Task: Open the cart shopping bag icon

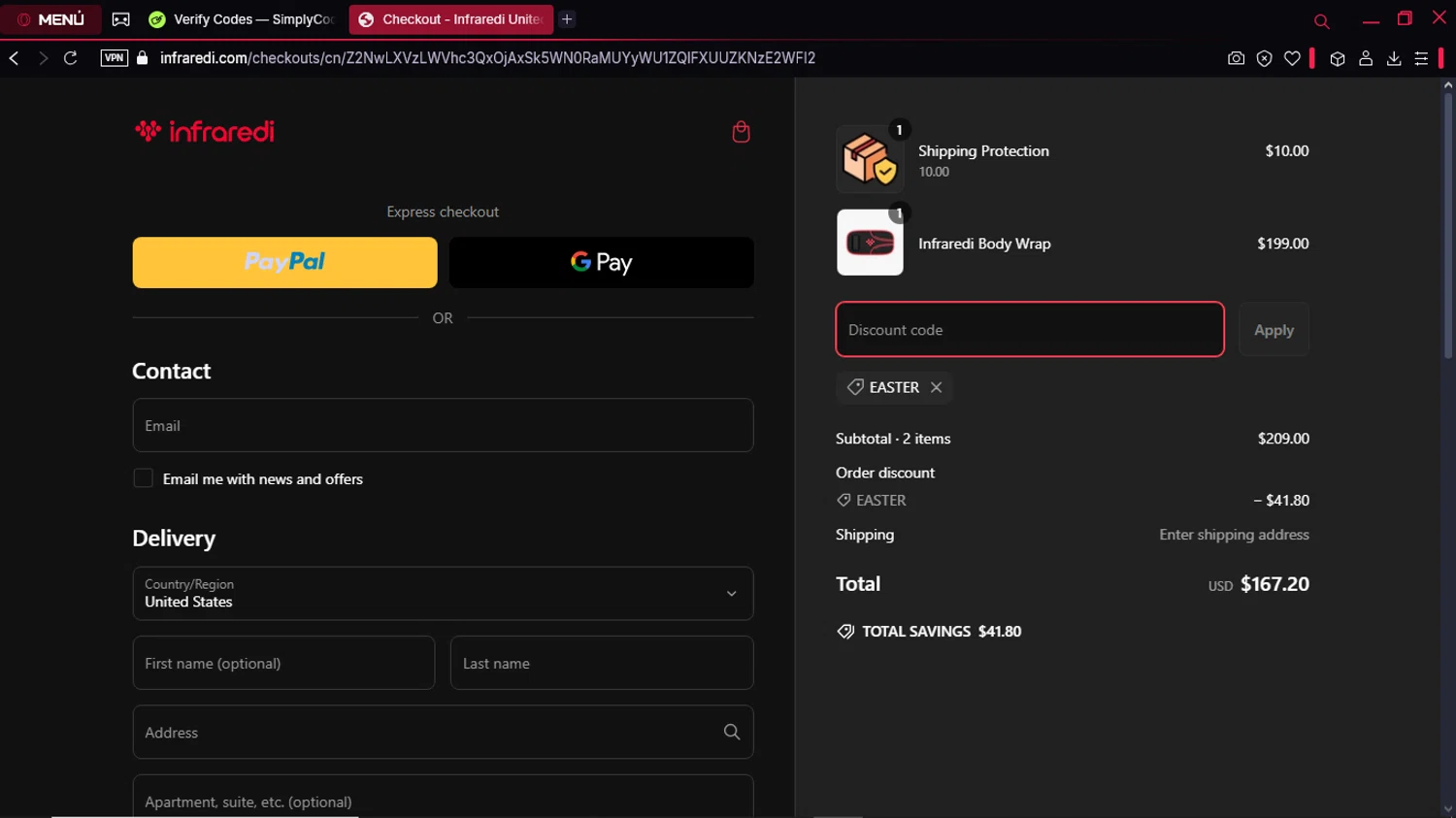Action: tap(741, 132)
